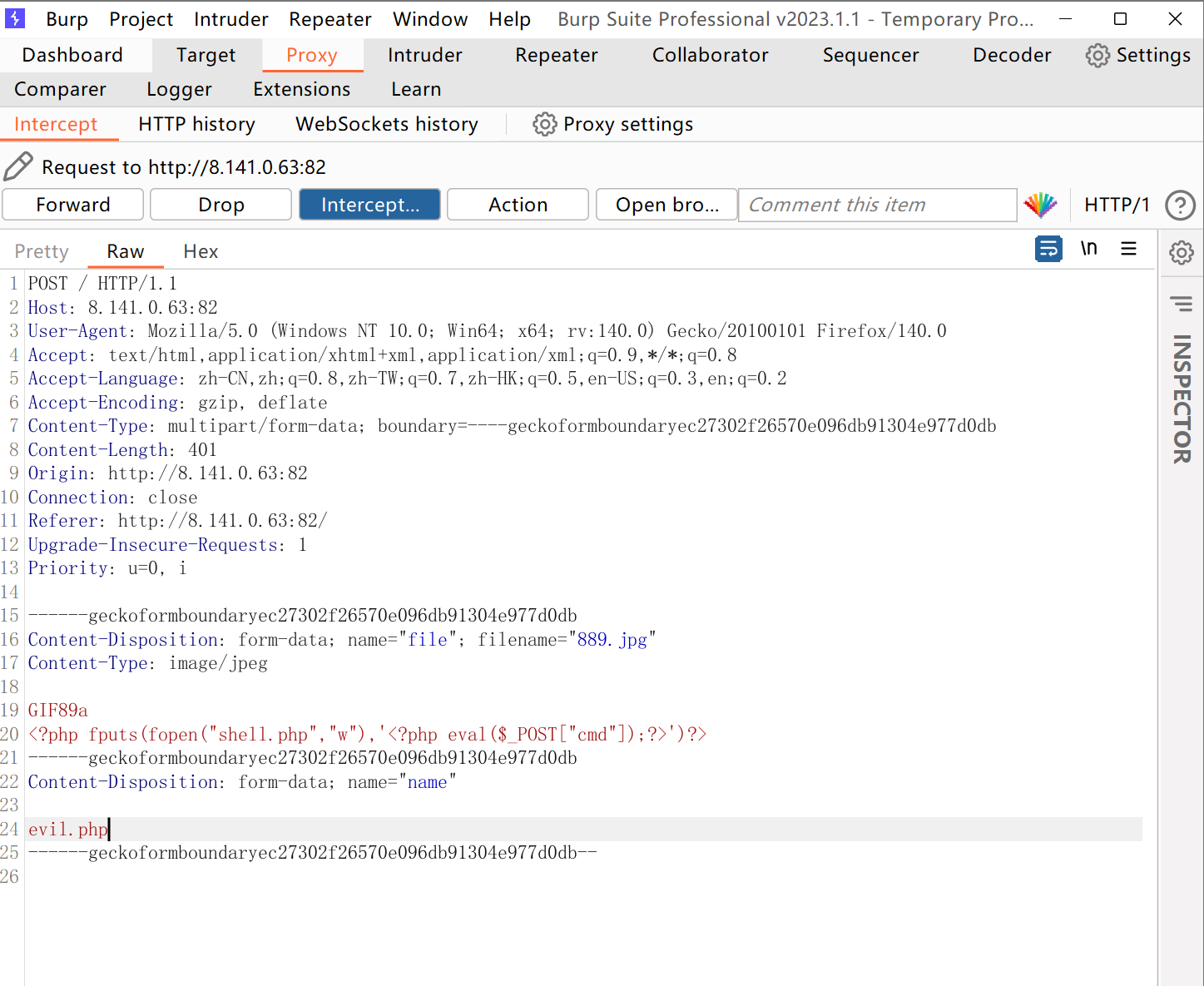Open the Help menu
Screen dimensions: 1204x986
pyautogui.click(x=509, y=19)
